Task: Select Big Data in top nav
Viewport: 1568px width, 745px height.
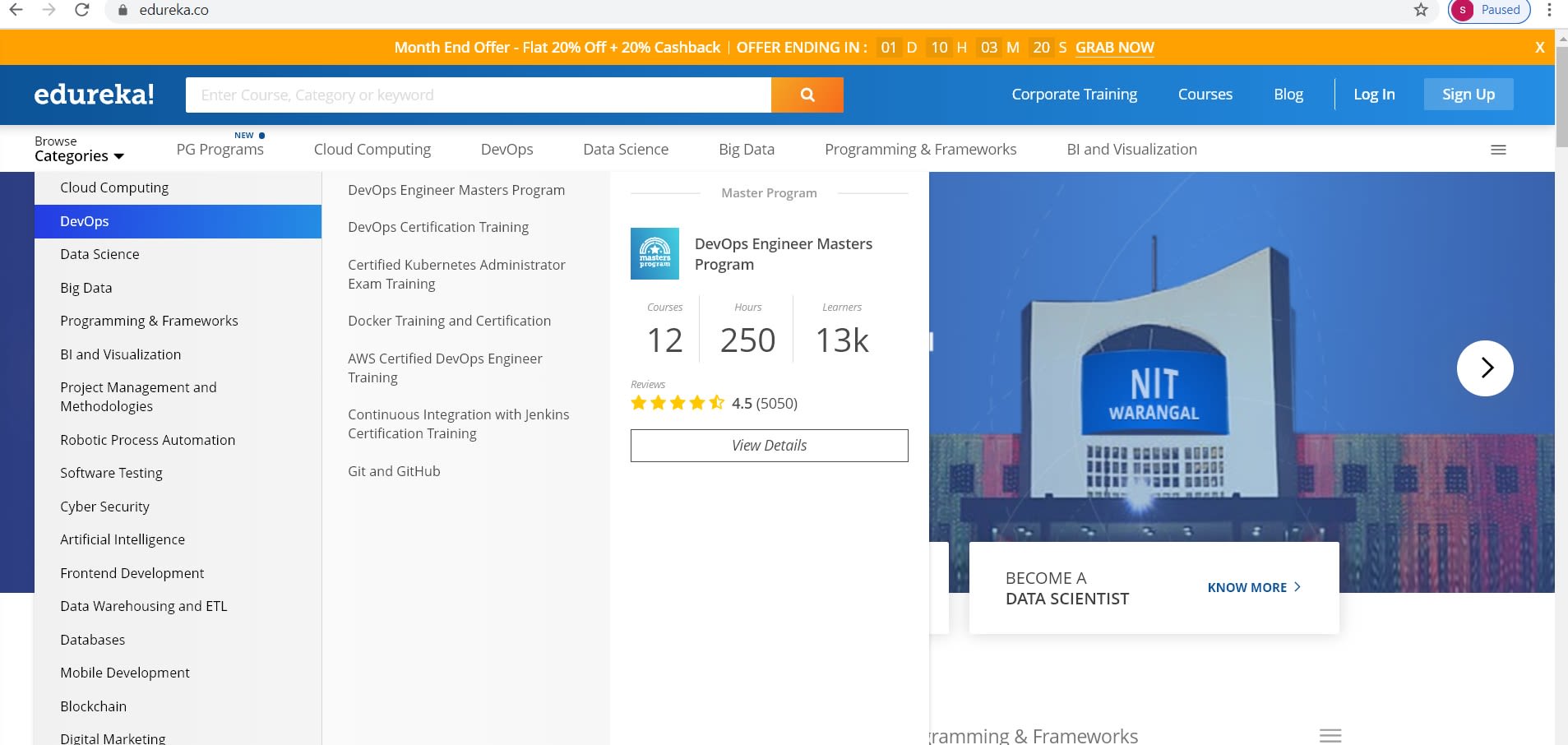Action: point(747,149)
